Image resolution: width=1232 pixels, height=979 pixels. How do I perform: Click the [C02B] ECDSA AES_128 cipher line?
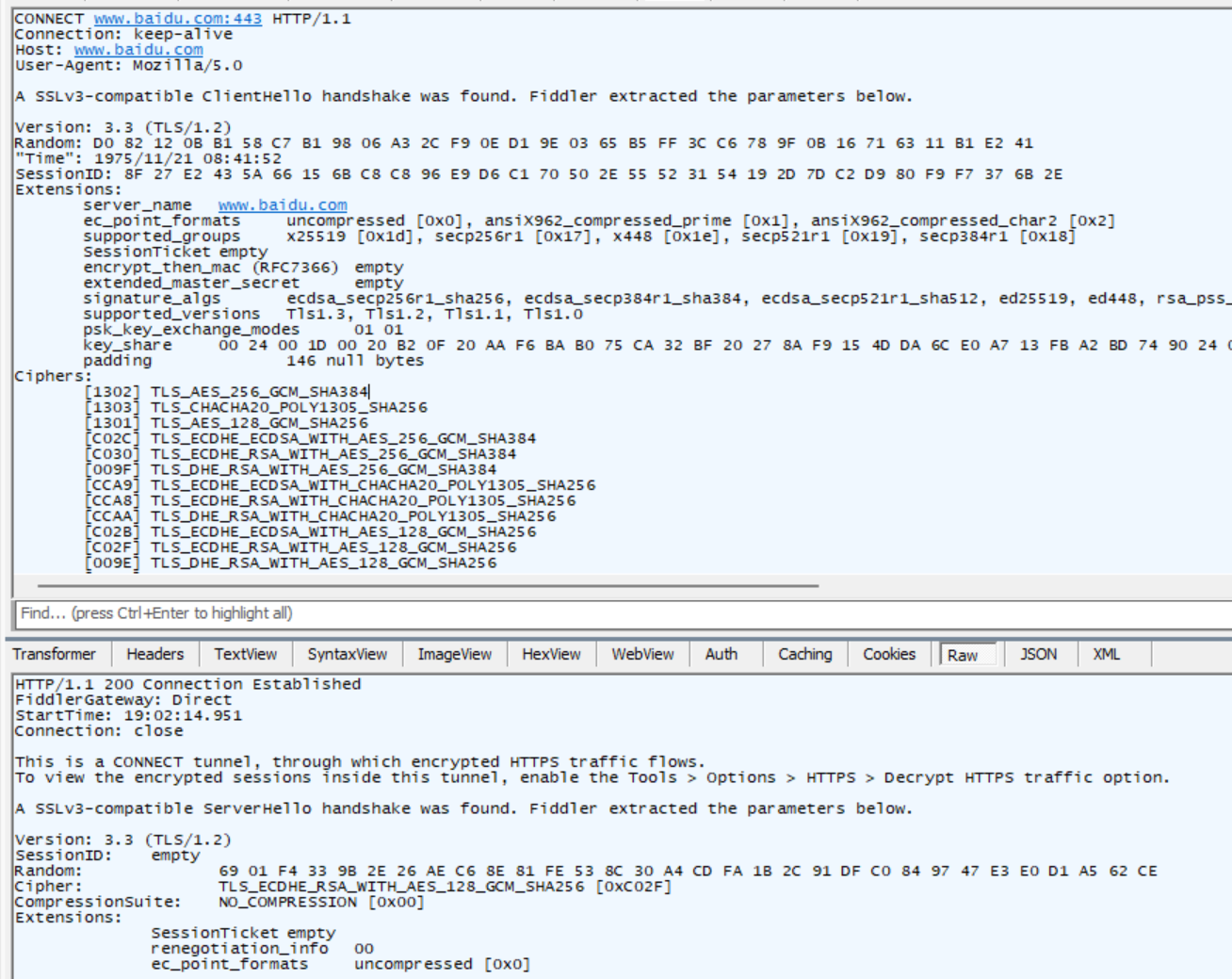(310, 532)
